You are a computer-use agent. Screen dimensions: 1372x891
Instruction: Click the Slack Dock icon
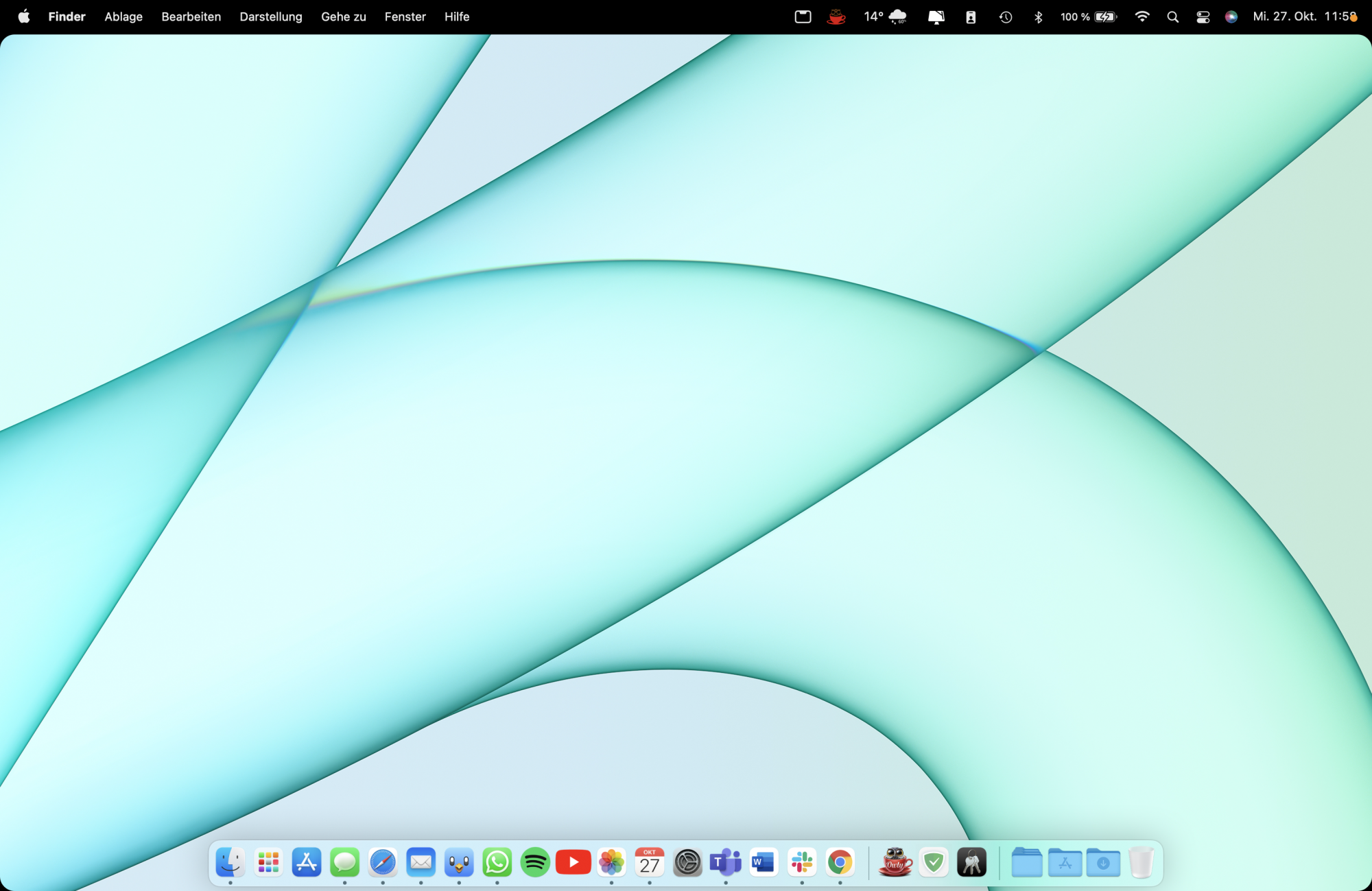coord(802,862)
